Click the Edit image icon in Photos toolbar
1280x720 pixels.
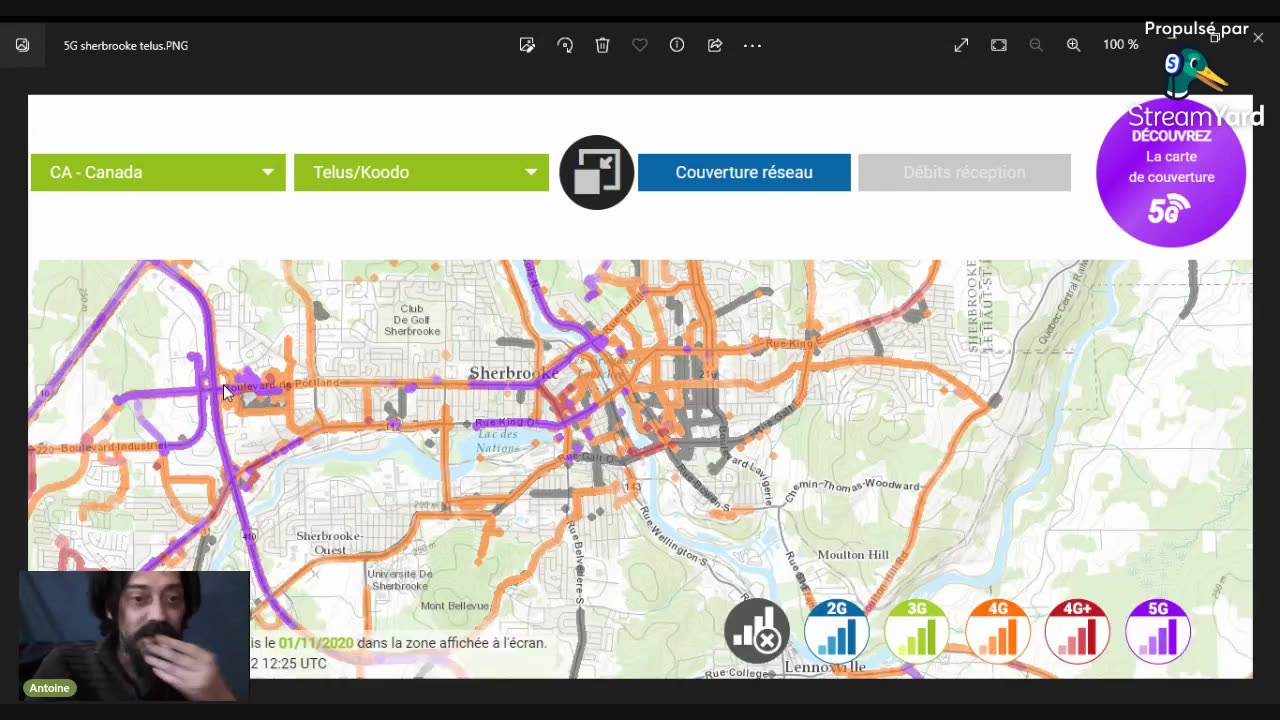point(527,45)
